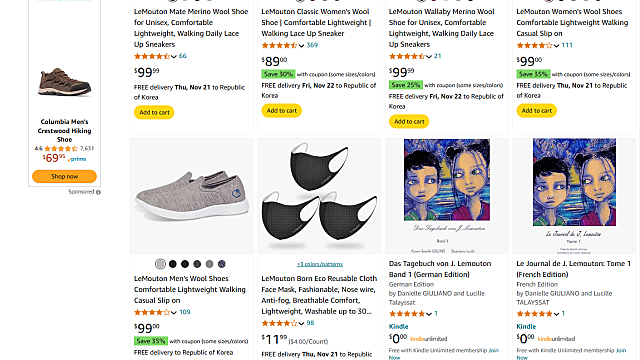Open the black face masks product image

coord(319,196)
